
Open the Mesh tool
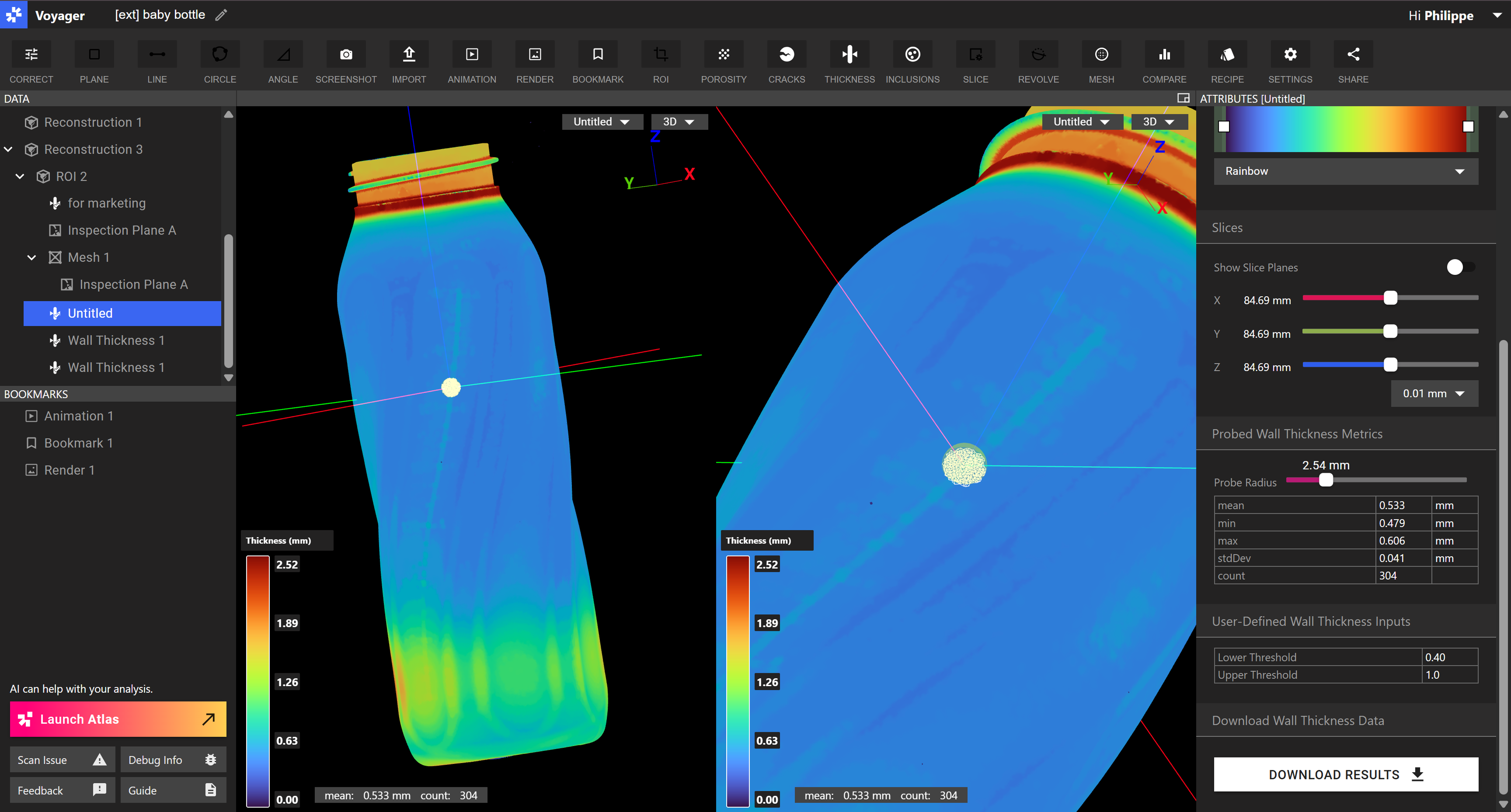click(1101, 55)
